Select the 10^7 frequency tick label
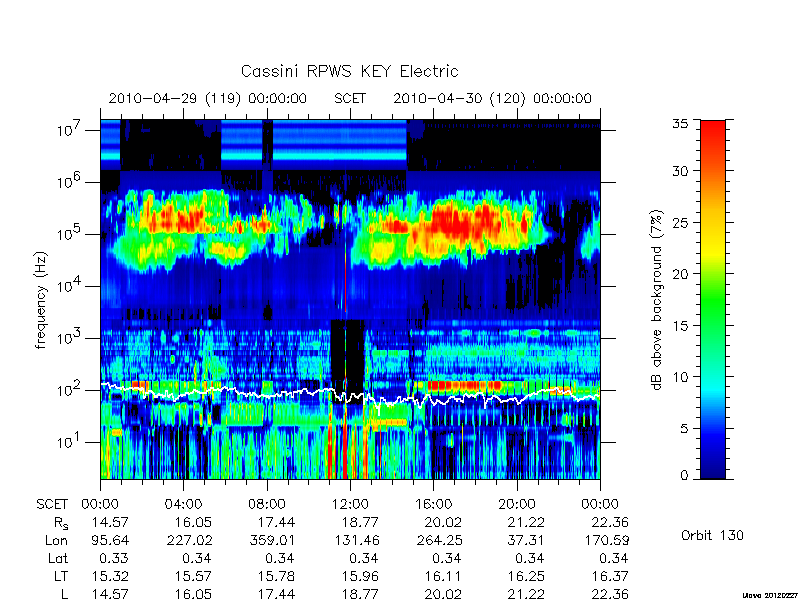Screen dimensions: 800x600 pos(70,129)
